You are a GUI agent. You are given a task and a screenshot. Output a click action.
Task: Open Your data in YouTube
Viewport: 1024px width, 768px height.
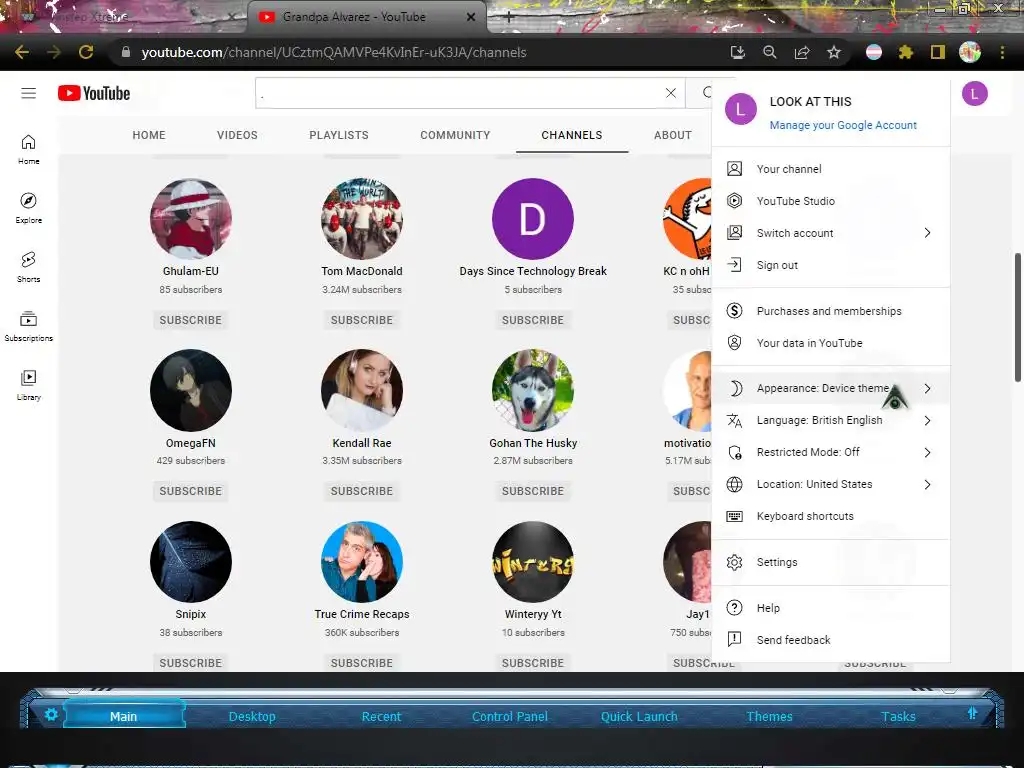click(x=831, y=343)
